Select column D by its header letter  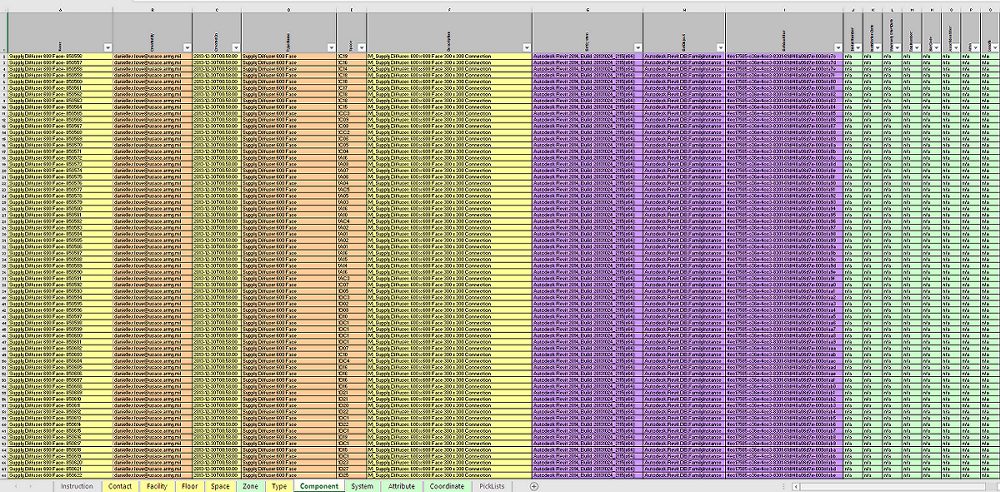(288, 9)
